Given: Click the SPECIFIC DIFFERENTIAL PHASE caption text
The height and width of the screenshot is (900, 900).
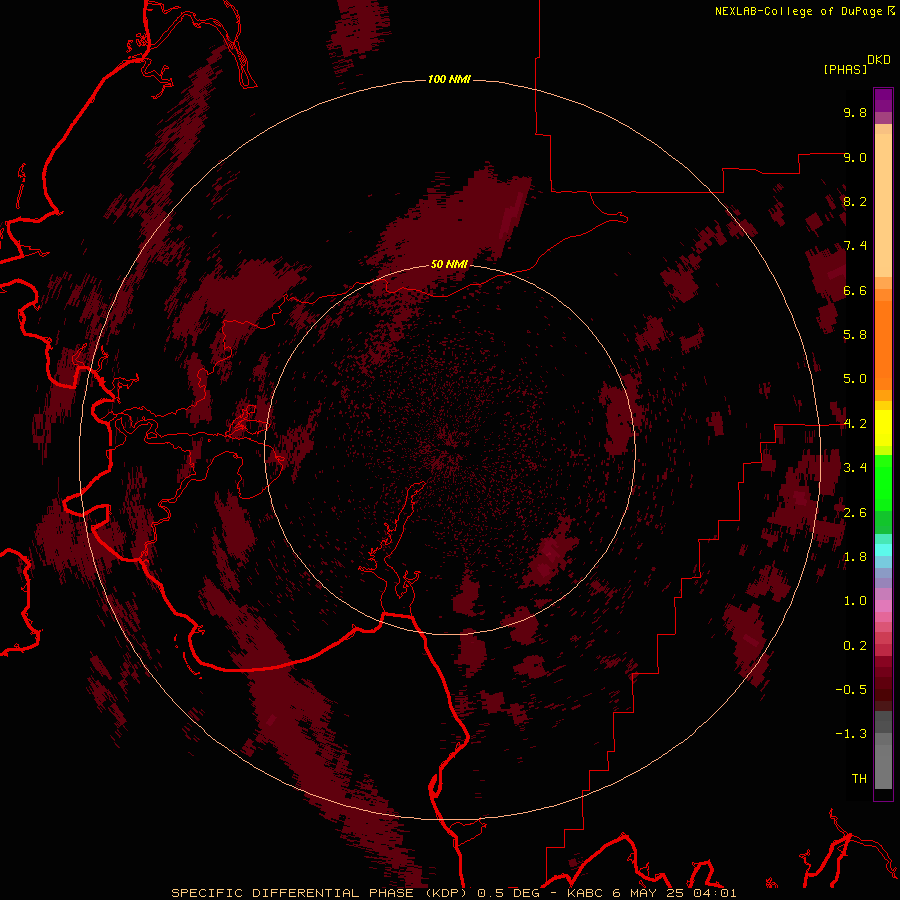Looking at the screenshot, I should click(292, 893).
